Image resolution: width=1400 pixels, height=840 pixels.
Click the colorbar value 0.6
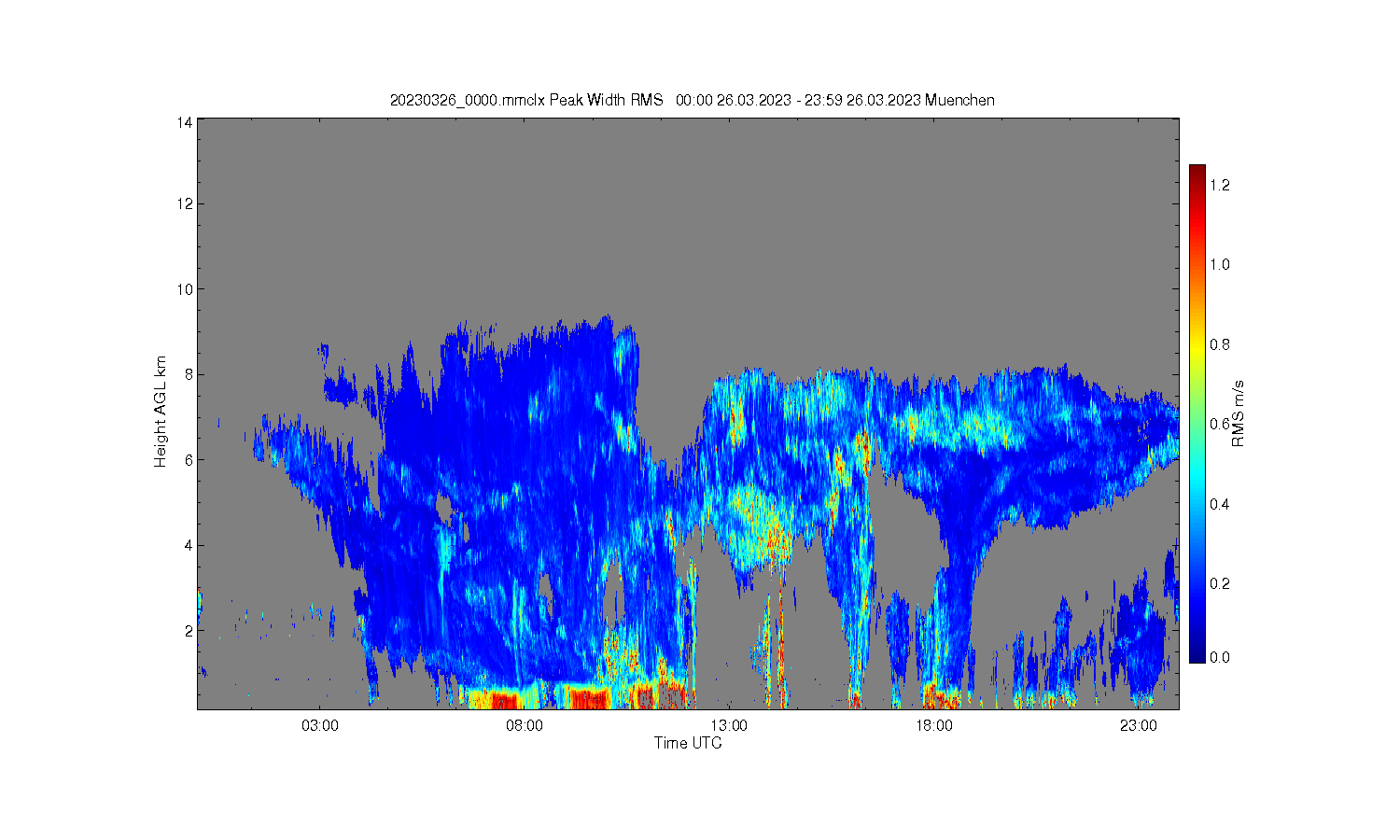(x=1220, y=424)
